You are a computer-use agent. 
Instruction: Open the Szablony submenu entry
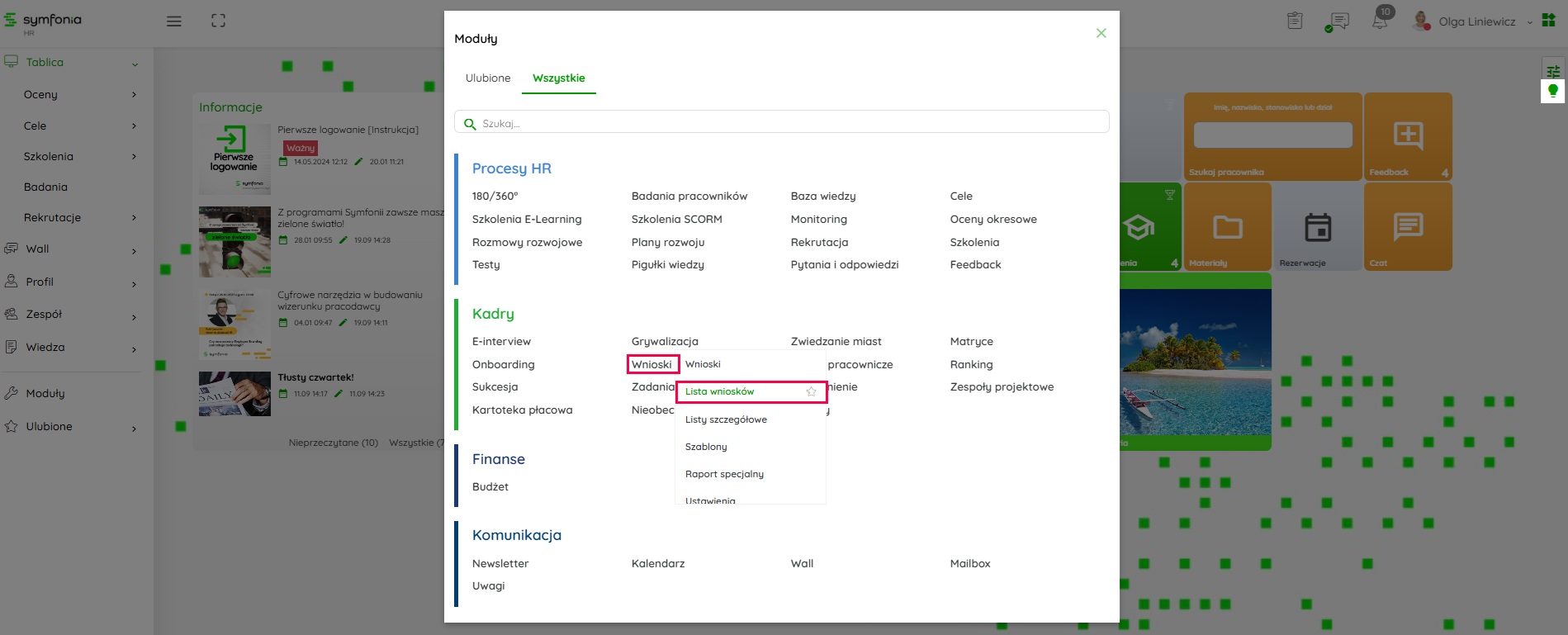[x=706, y=447]
